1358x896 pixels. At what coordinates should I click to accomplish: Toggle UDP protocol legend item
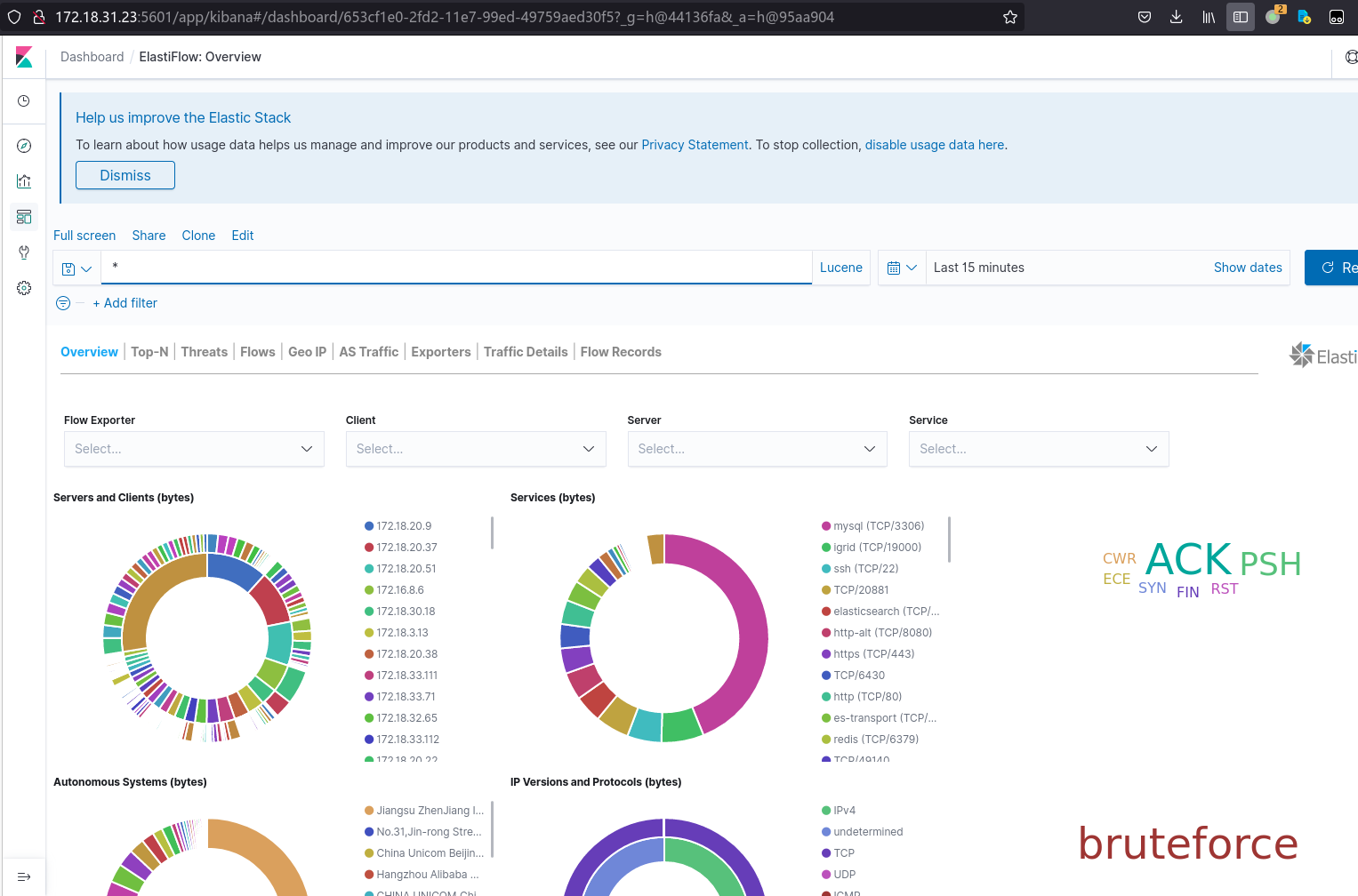click(839, 875)
